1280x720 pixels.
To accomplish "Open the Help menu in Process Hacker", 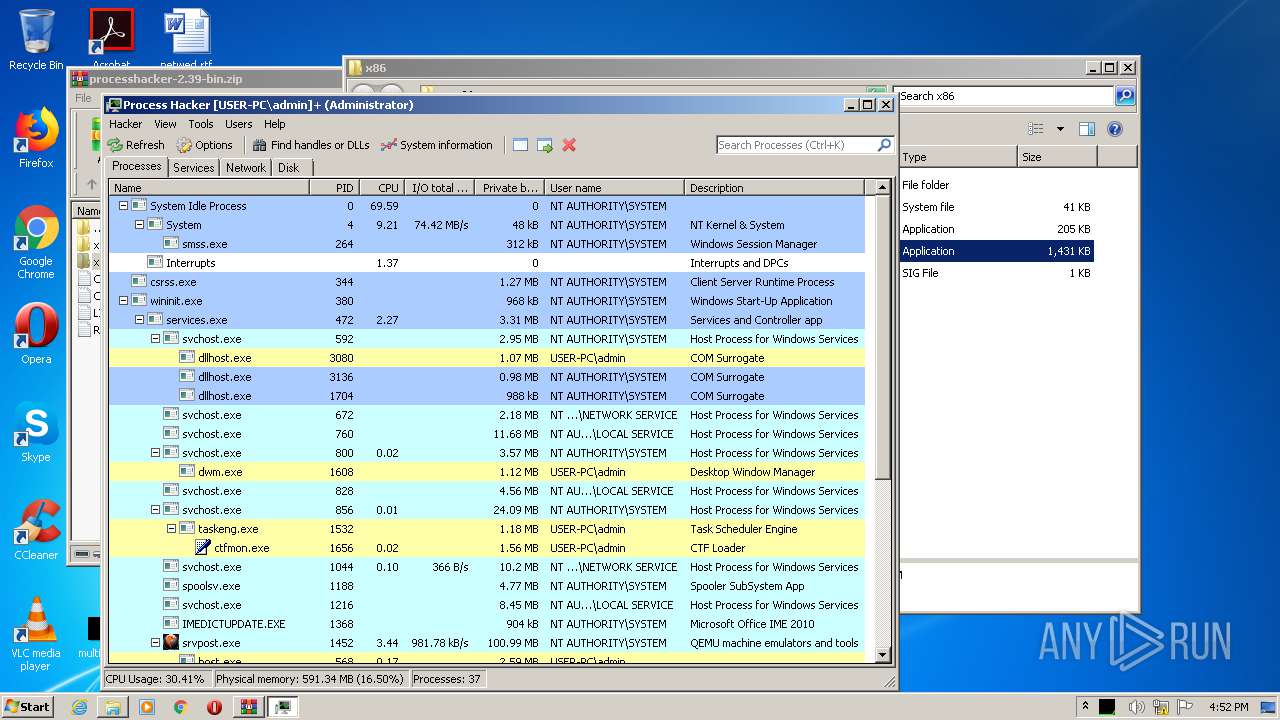I will click(x=275, y=124).
